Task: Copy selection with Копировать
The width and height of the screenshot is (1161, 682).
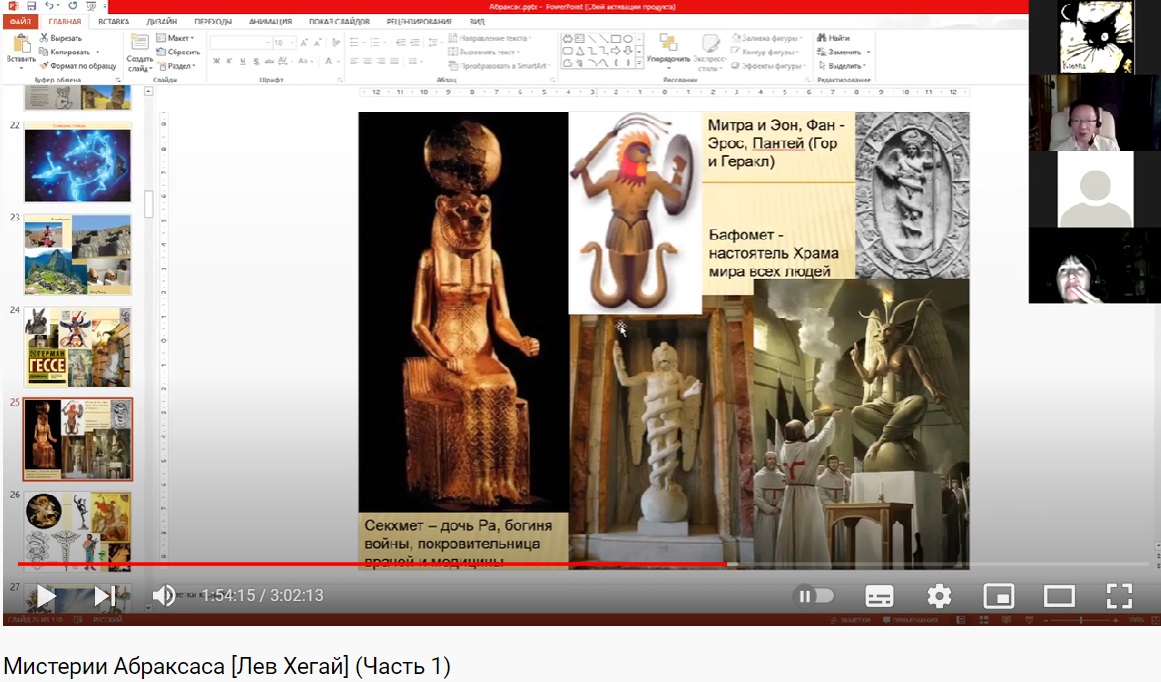Action: click(64, 52)
